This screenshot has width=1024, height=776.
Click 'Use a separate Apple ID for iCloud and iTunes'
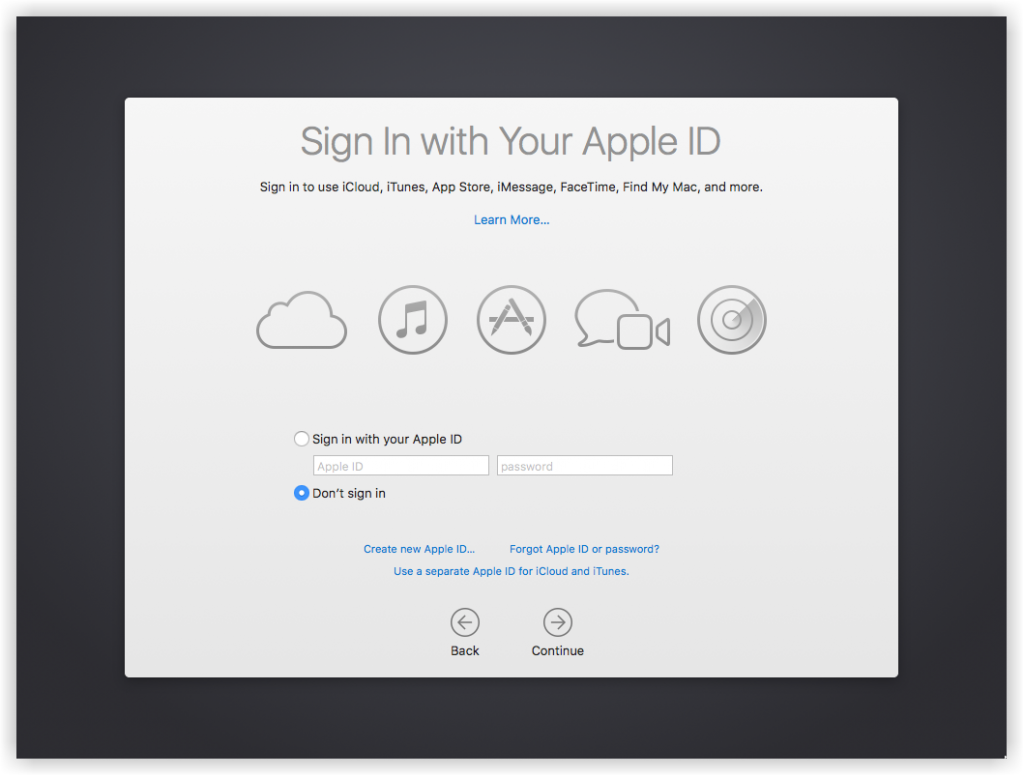[511, 571]
